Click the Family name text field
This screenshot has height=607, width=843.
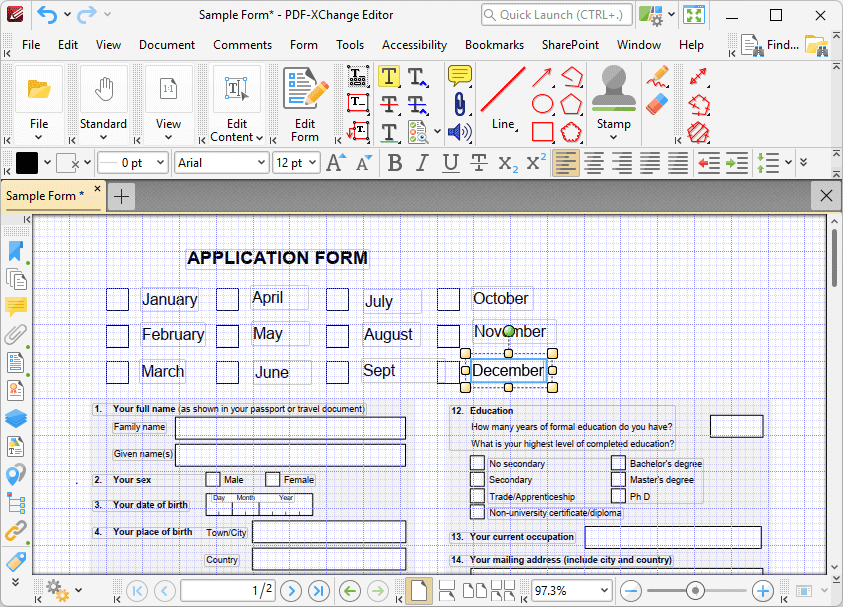click(290, 429)
